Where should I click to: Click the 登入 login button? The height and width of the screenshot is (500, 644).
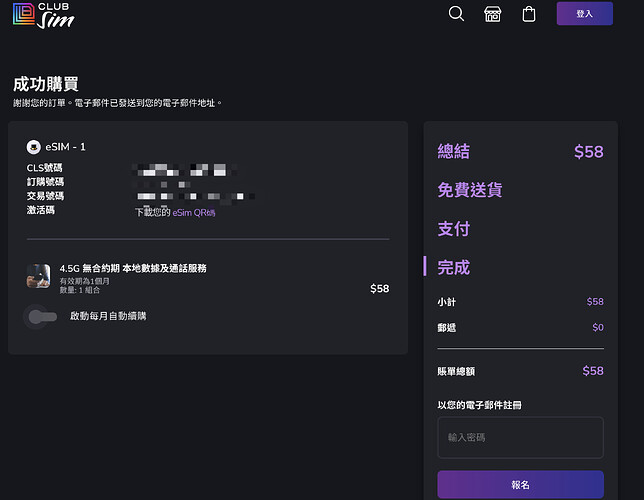click(x=584, y=14)
